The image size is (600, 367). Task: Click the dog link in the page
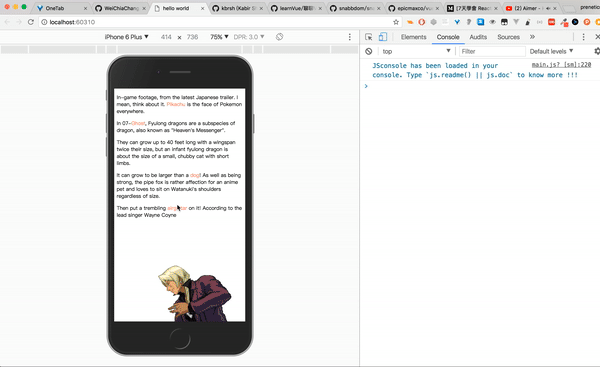coord(195,175)
